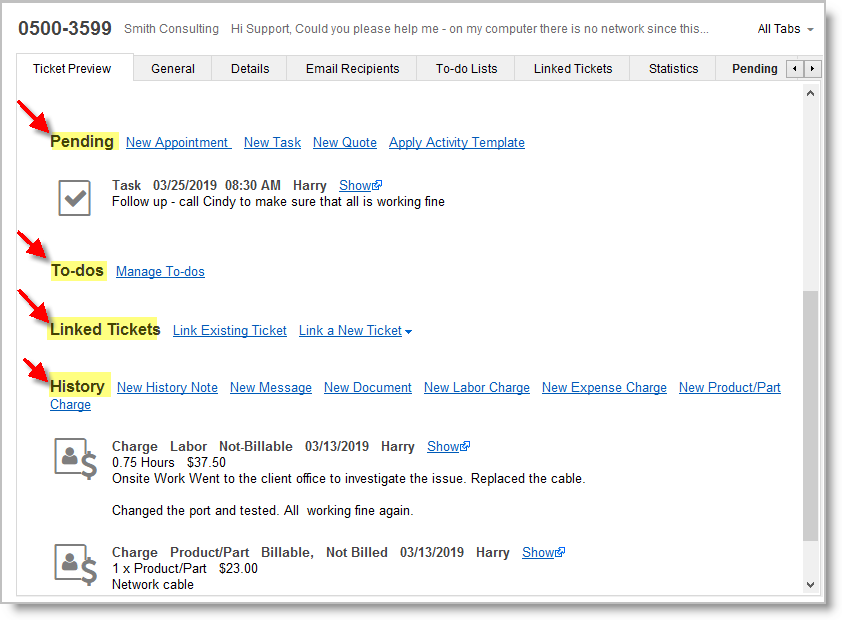Open Show link for Product/Part charge

point(538,552)
